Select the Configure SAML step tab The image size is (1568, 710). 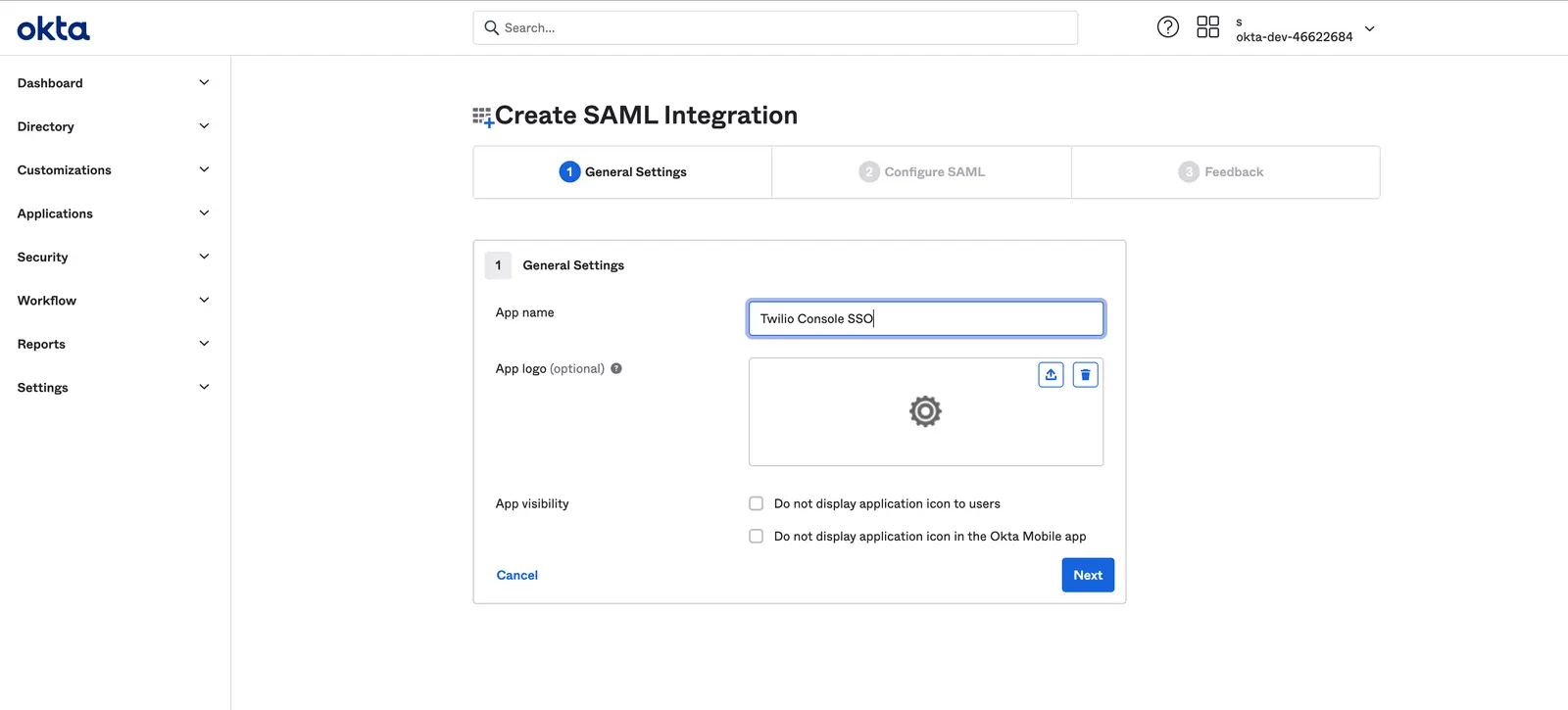click(x=921, y=172)
